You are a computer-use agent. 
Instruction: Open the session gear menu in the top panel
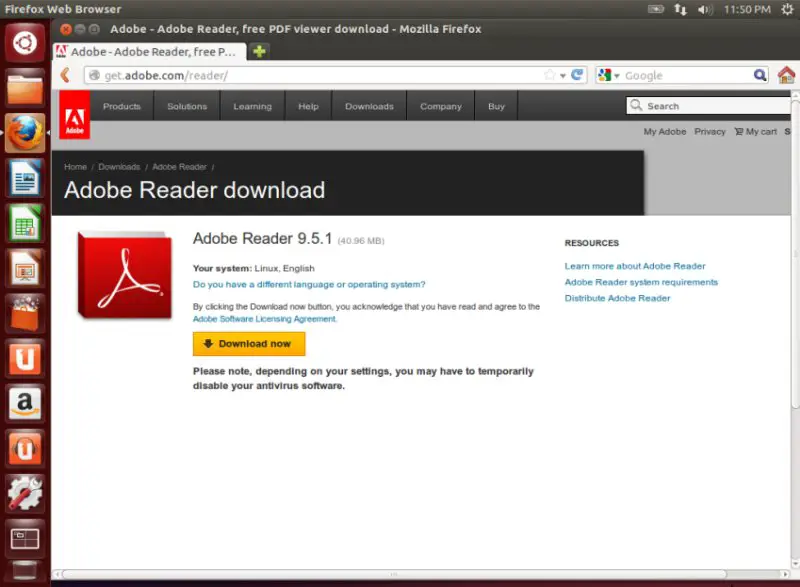[788, 9]
